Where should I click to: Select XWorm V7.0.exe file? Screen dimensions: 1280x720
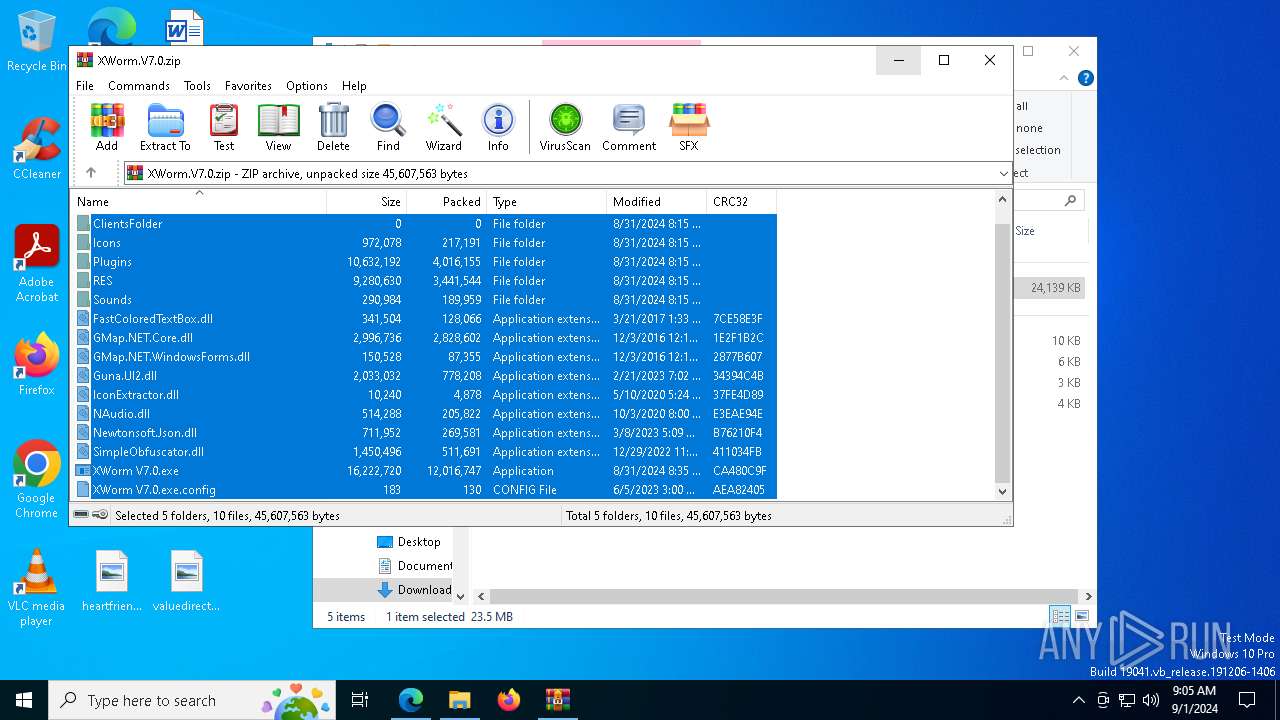(x=425, y=471)
